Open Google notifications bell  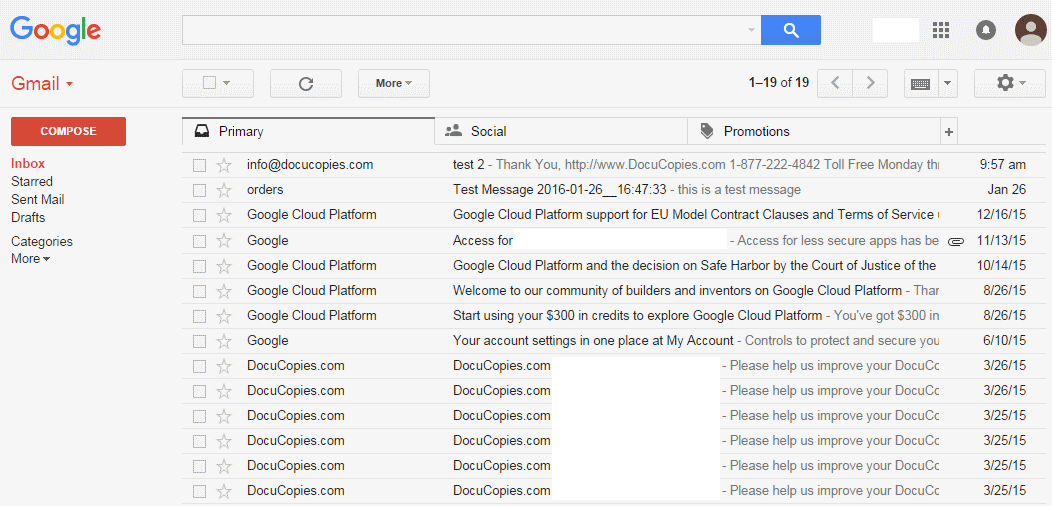pos(986,30)
